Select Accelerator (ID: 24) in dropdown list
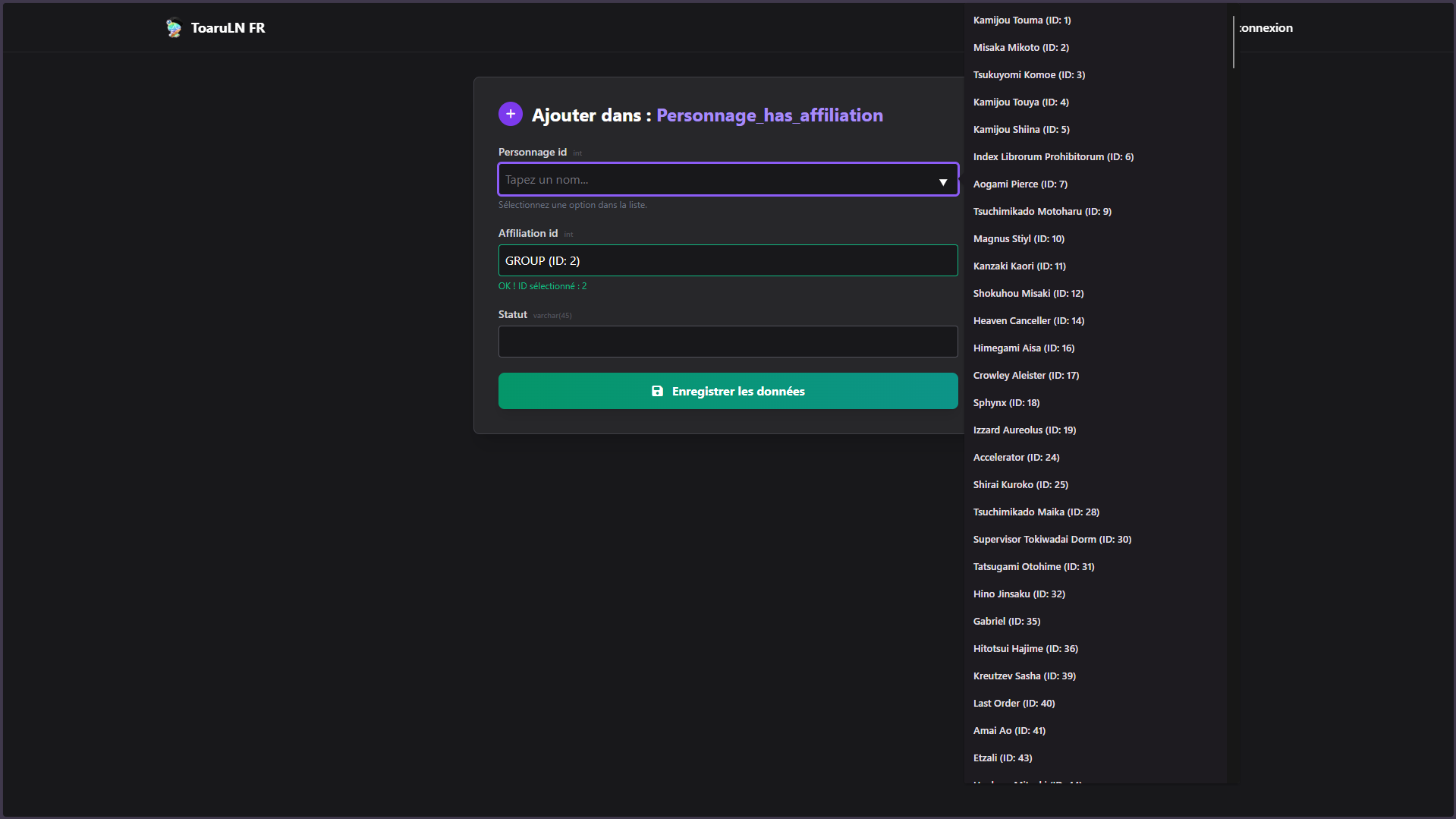Viewport: 1456px width, 819px height. (1016, 458)
